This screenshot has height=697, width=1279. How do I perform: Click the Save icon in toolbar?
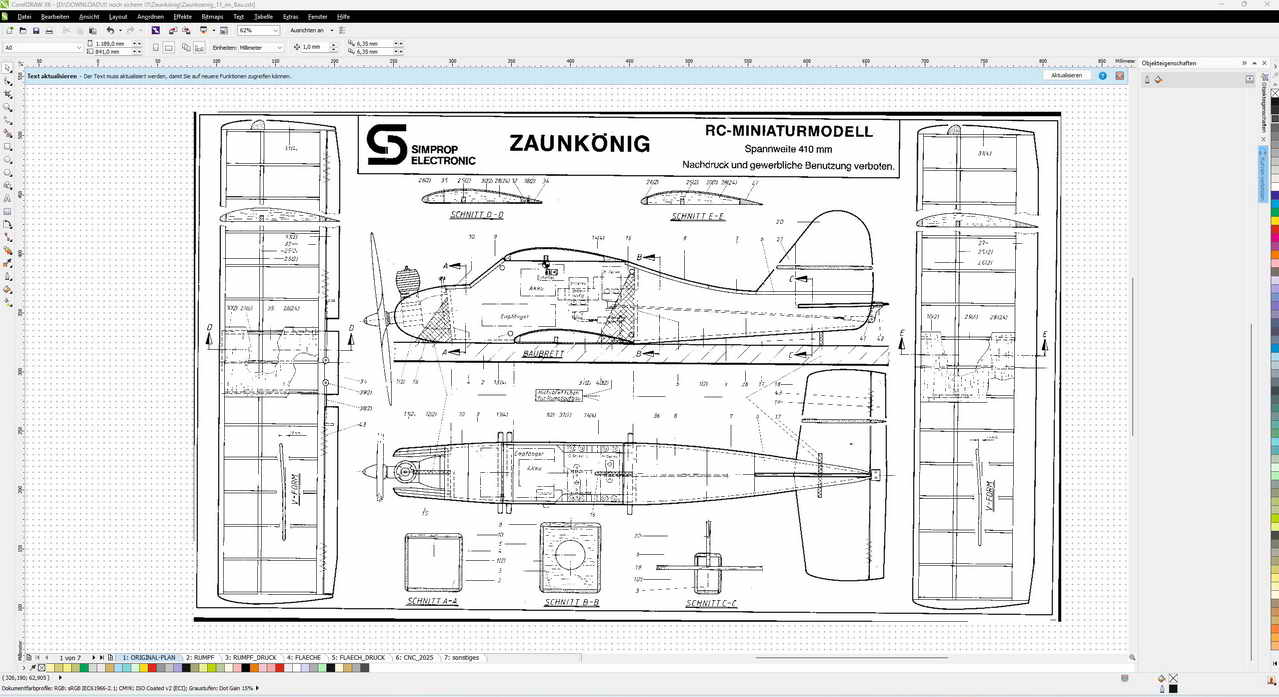36,31
